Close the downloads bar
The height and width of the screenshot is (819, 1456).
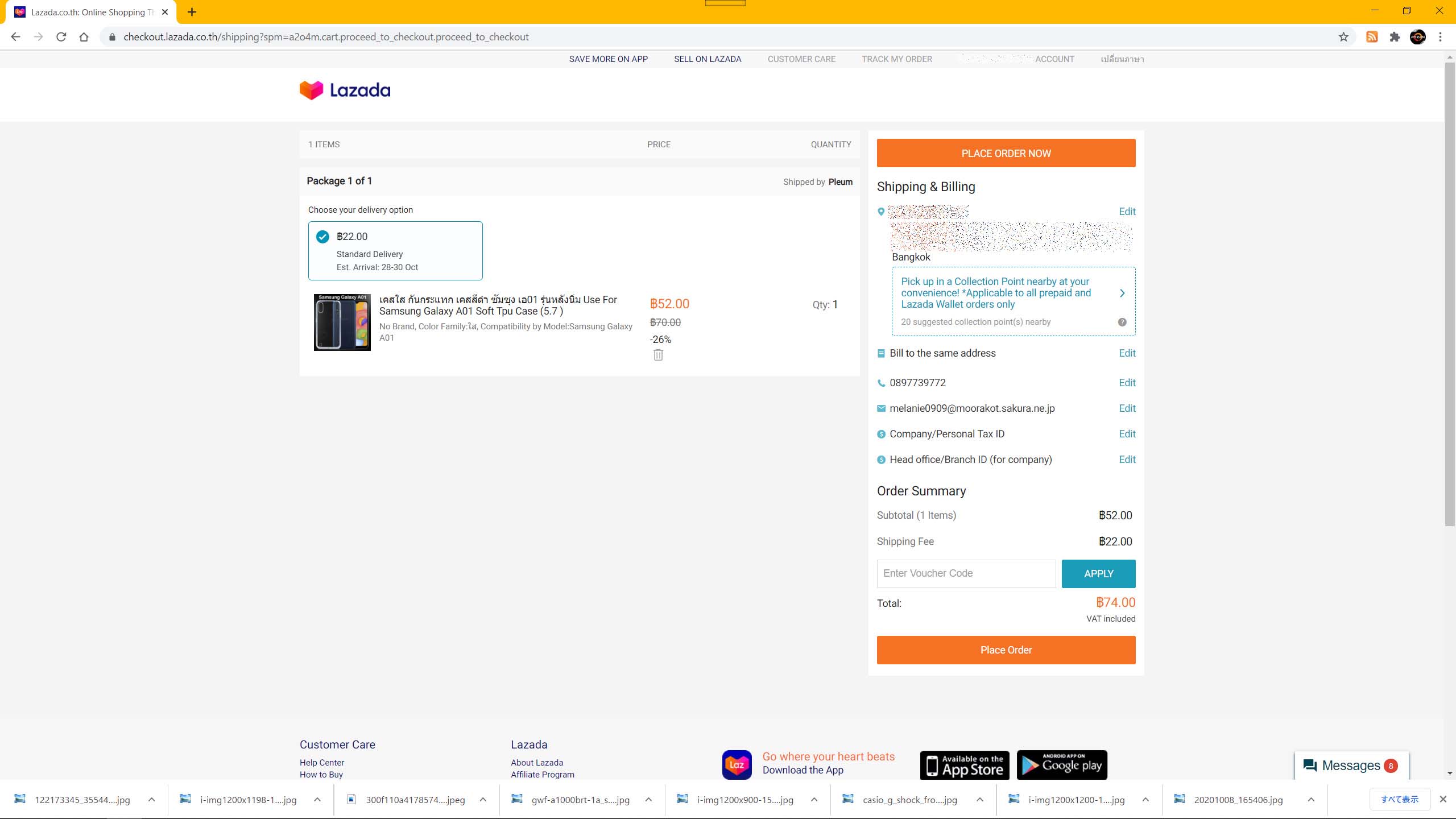pyautogui.click(x=1443, y=799)
